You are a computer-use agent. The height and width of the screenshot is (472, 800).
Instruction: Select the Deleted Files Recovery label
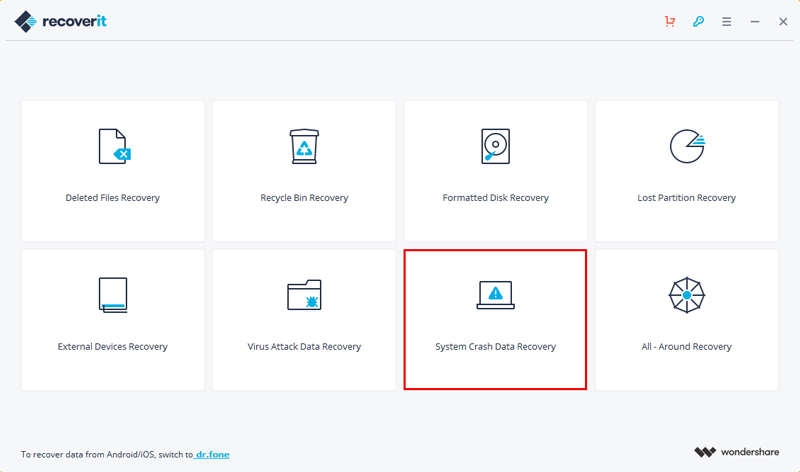(113, 197)
